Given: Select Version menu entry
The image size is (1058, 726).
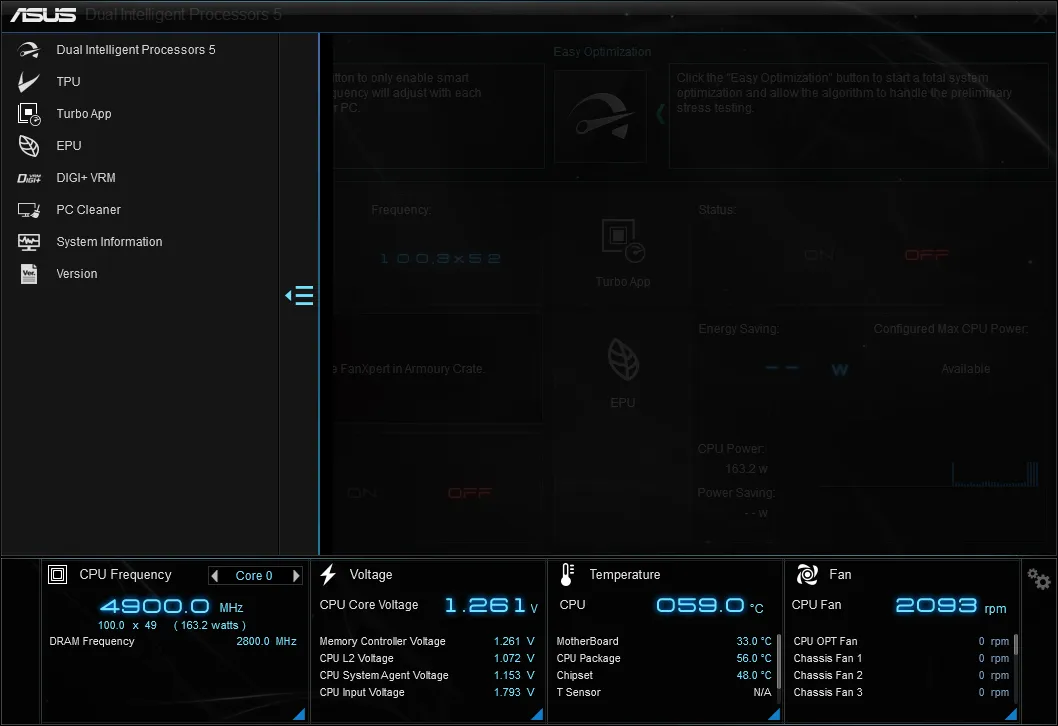Looking at the screenshot, I should pos(77,274).
